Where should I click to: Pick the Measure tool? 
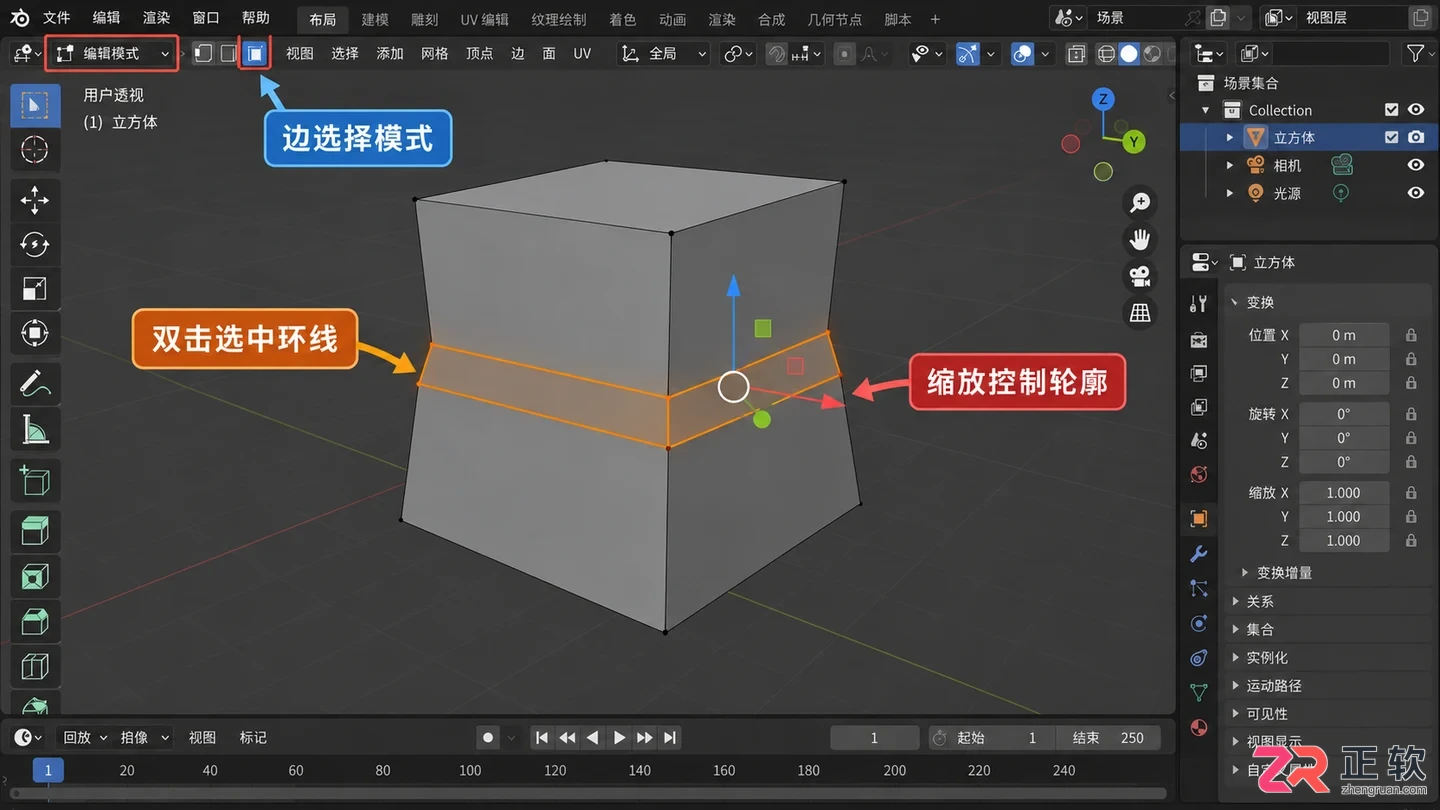click(x=35, y=429)
